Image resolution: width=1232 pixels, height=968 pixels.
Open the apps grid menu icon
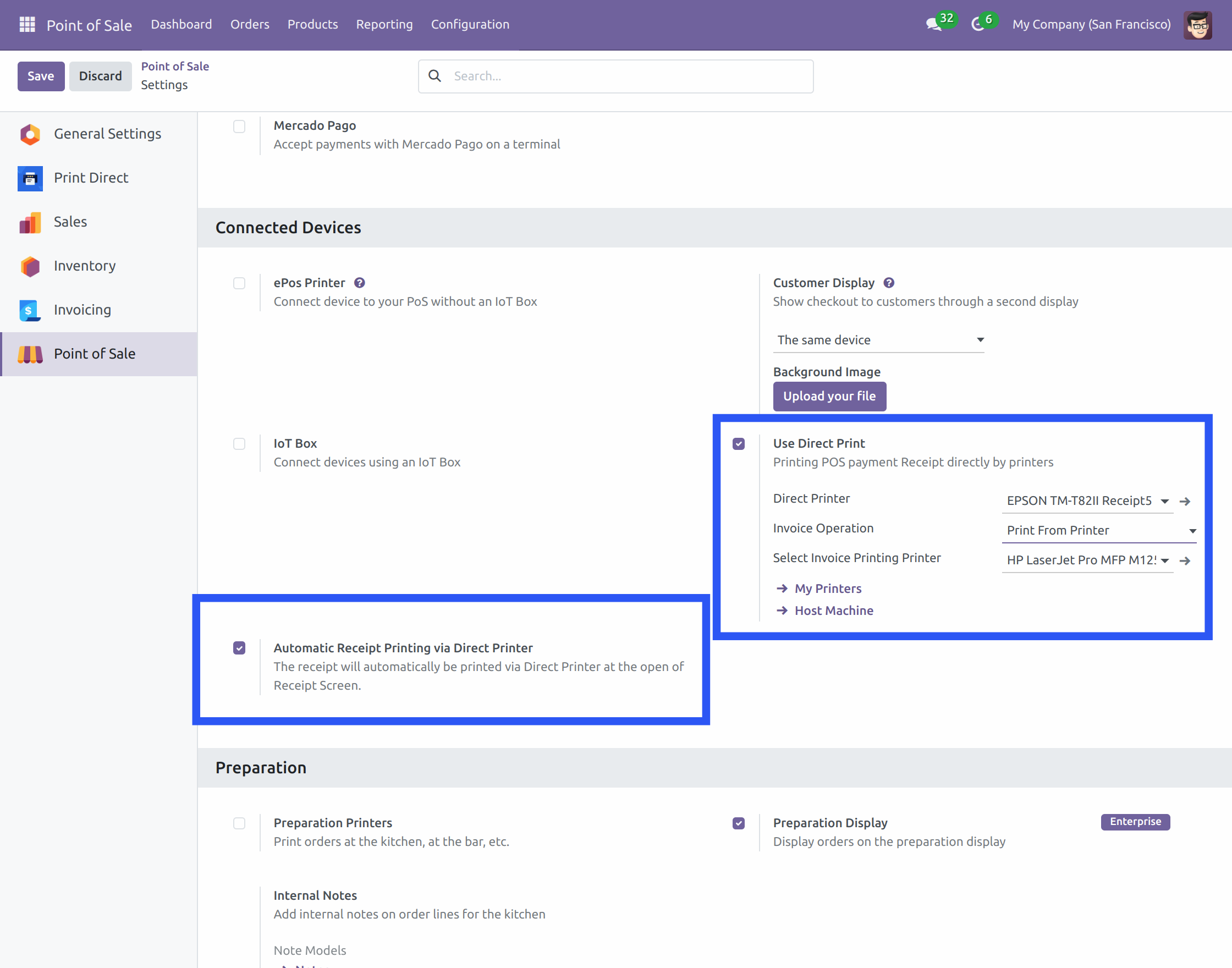27,24
